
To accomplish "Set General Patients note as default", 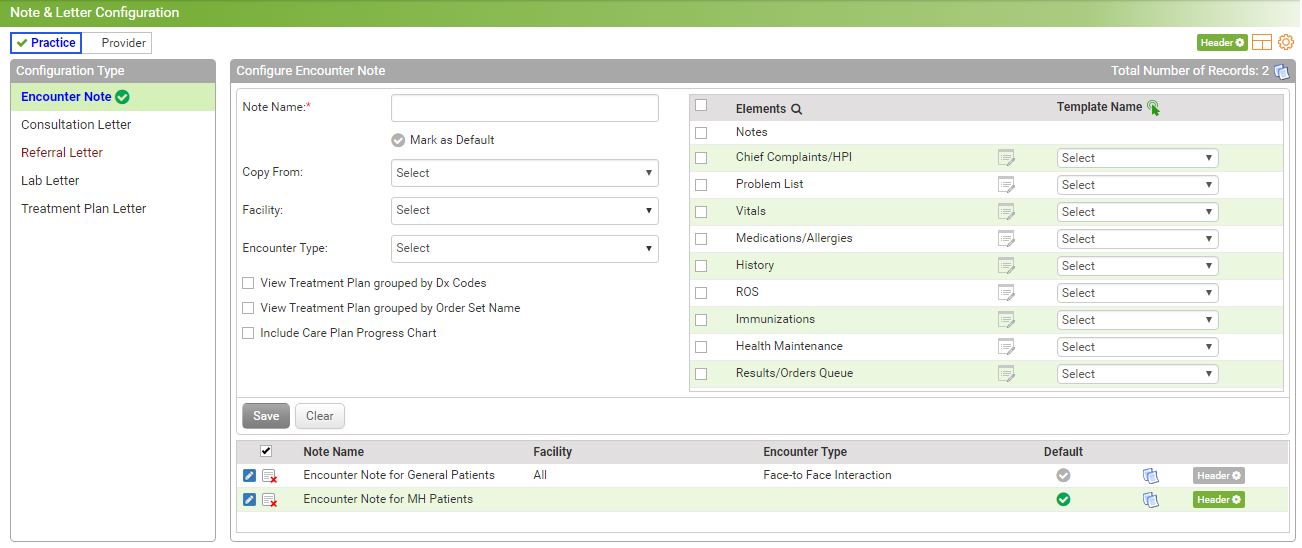I will click(x=1063, y=476).
